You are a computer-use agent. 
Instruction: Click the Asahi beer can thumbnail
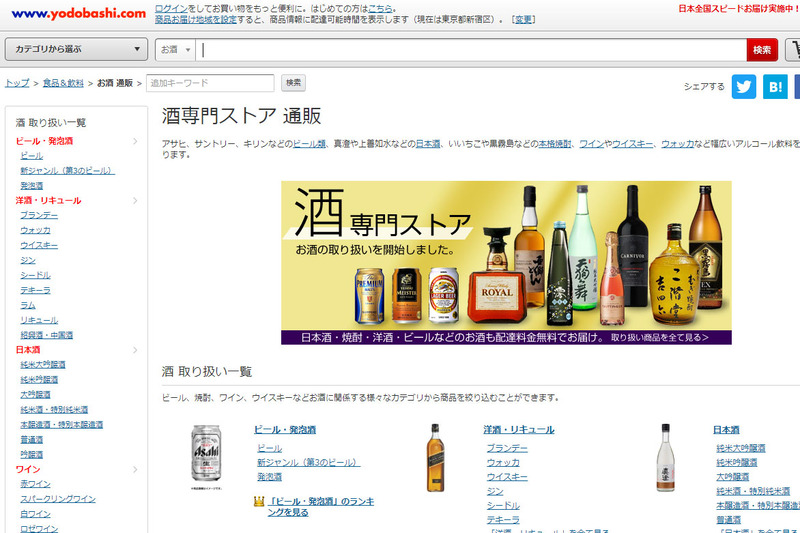206,454
